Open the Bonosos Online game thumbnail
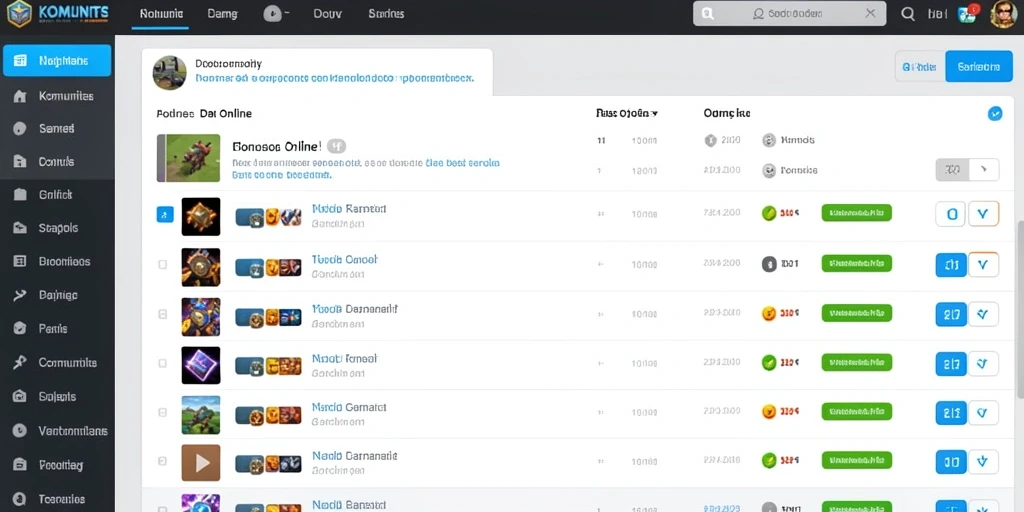 click(x=188, y=158)
